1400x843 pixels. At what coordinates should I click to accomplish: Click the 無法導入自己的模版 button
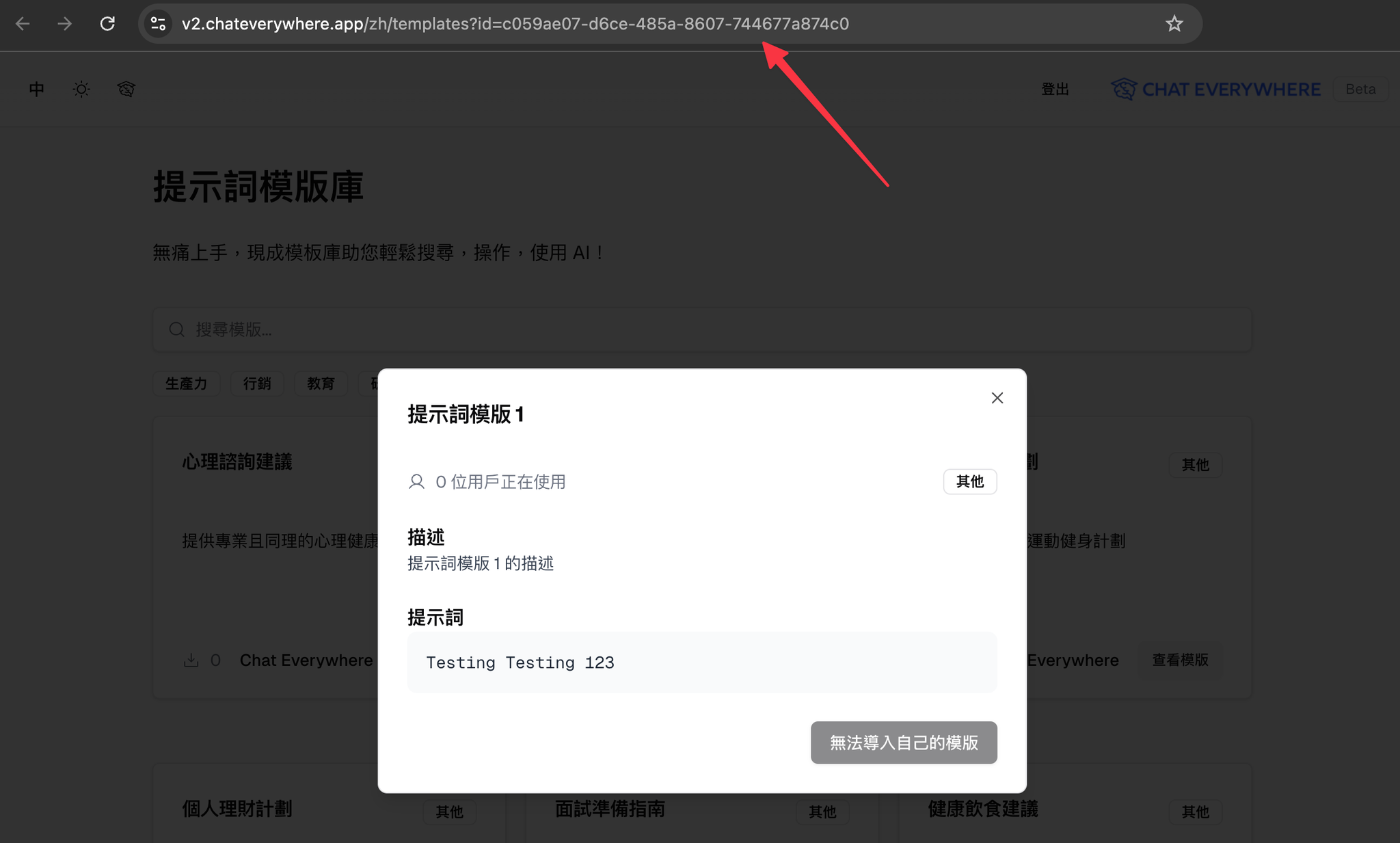[904, 742]
